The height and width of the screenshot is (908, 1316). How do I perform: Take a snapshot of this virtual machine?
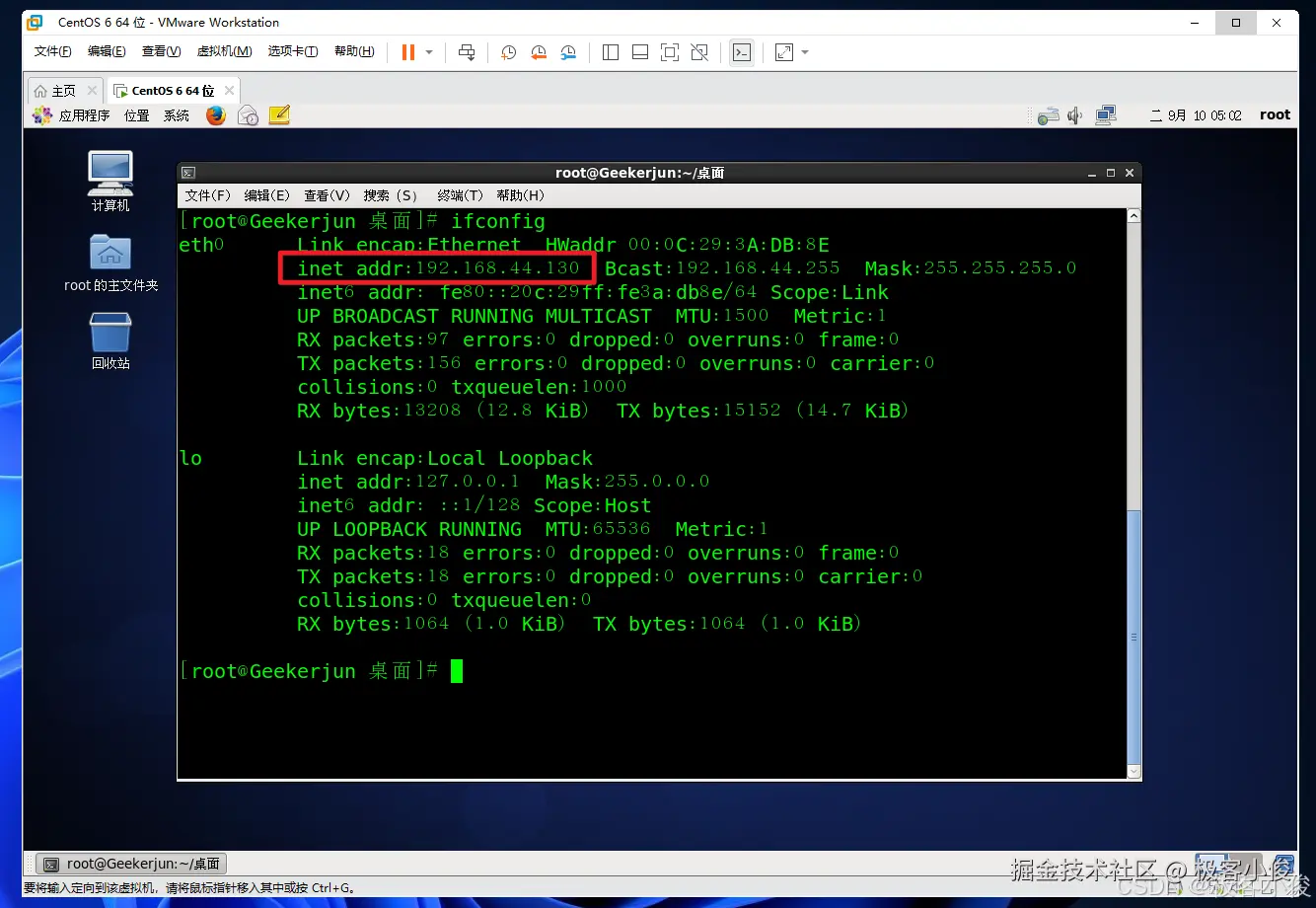(x=508, y=52)
